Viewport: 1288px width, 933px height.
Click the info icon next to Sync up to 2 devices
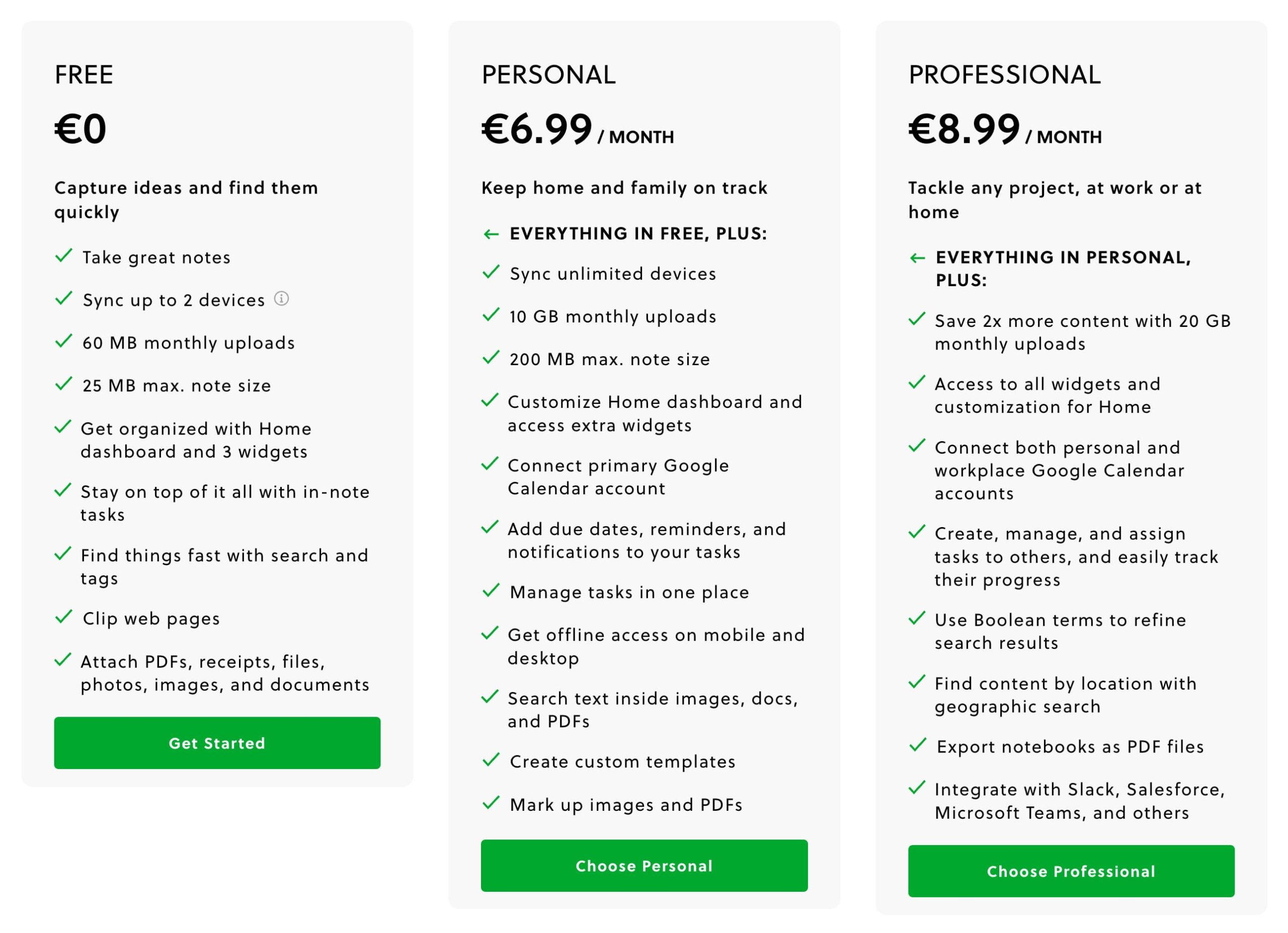(283, 299)
